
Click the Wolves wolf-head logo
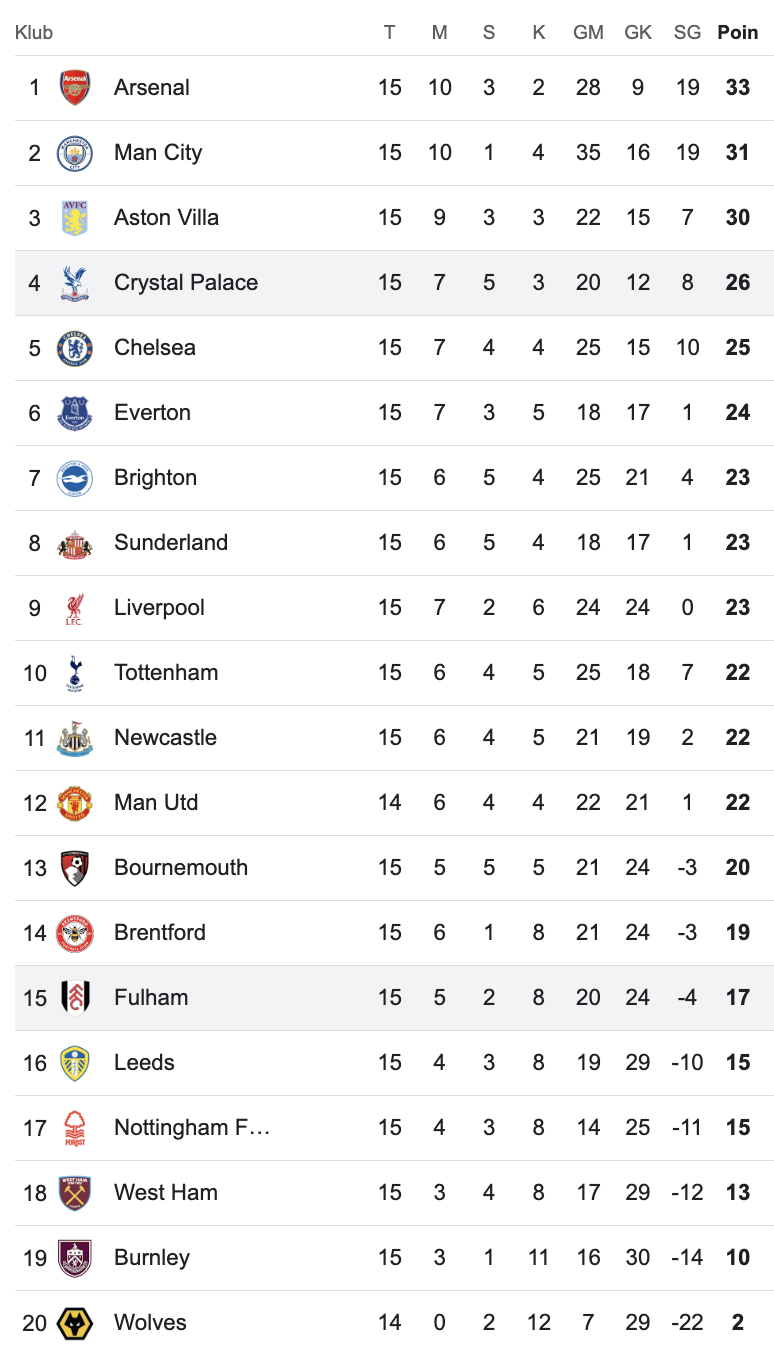click(x=75, y=1323)
